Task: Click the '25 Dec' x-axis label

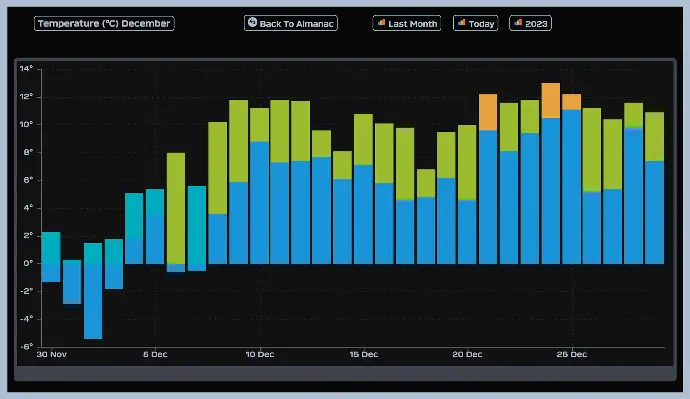Action: coord(571,355)
